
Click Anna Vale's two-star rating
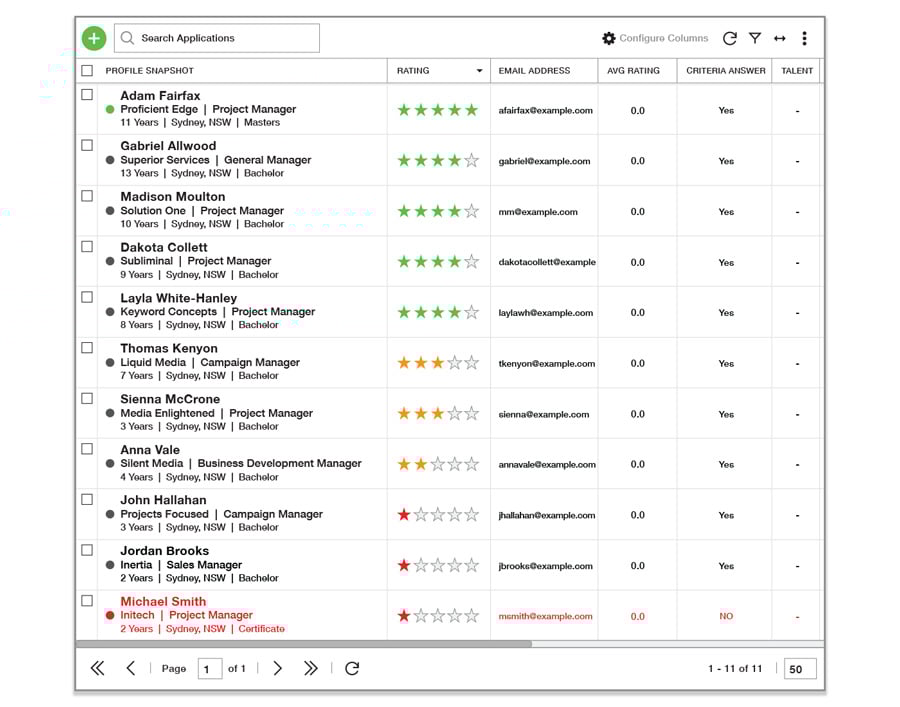pyautogui.click(x=438, y=464)
